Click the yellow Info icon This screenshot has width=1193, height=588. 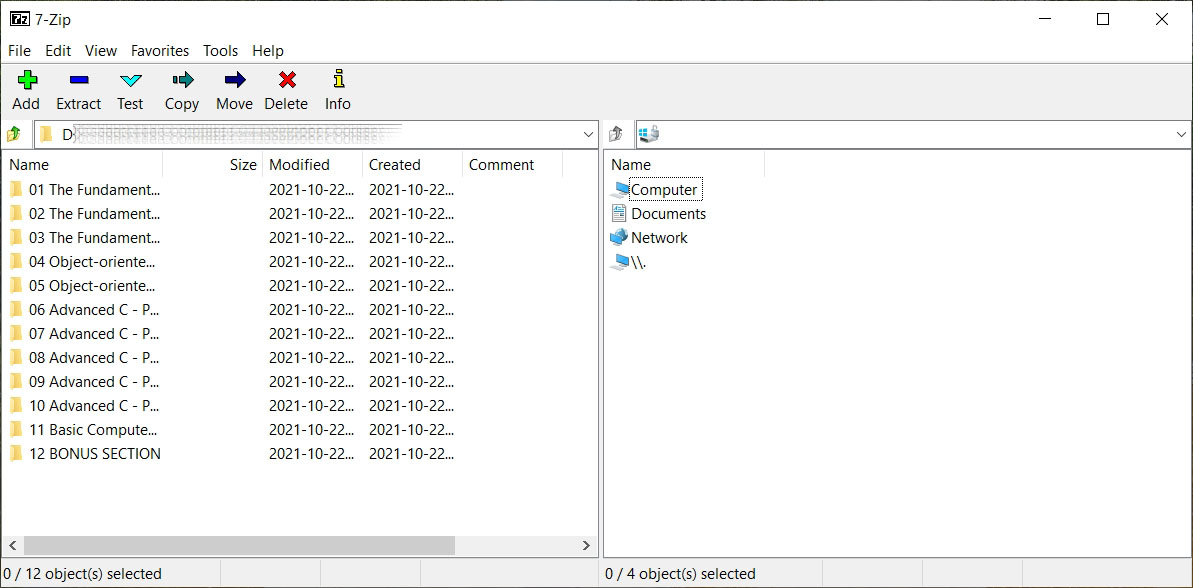338,80
